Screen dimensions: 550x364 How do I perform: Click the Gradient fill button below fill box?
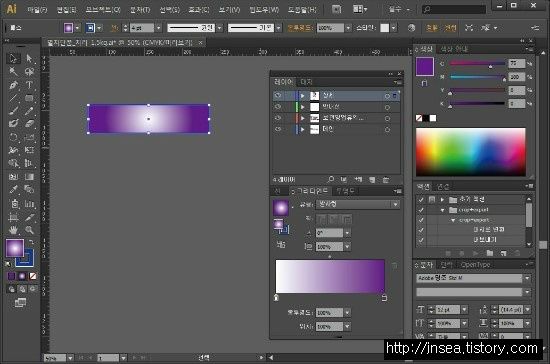point(22,276)
